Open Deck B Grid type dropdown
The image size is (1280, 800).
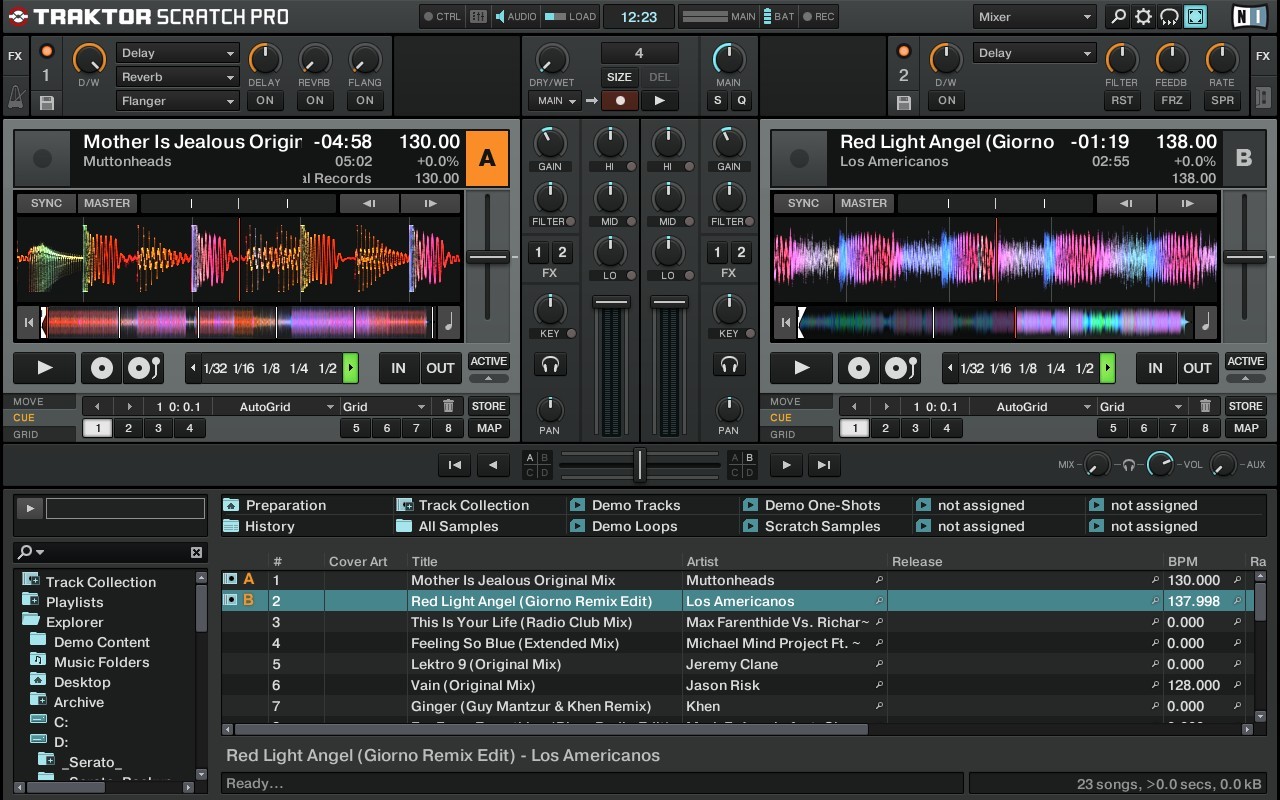tap(1141, 406)
